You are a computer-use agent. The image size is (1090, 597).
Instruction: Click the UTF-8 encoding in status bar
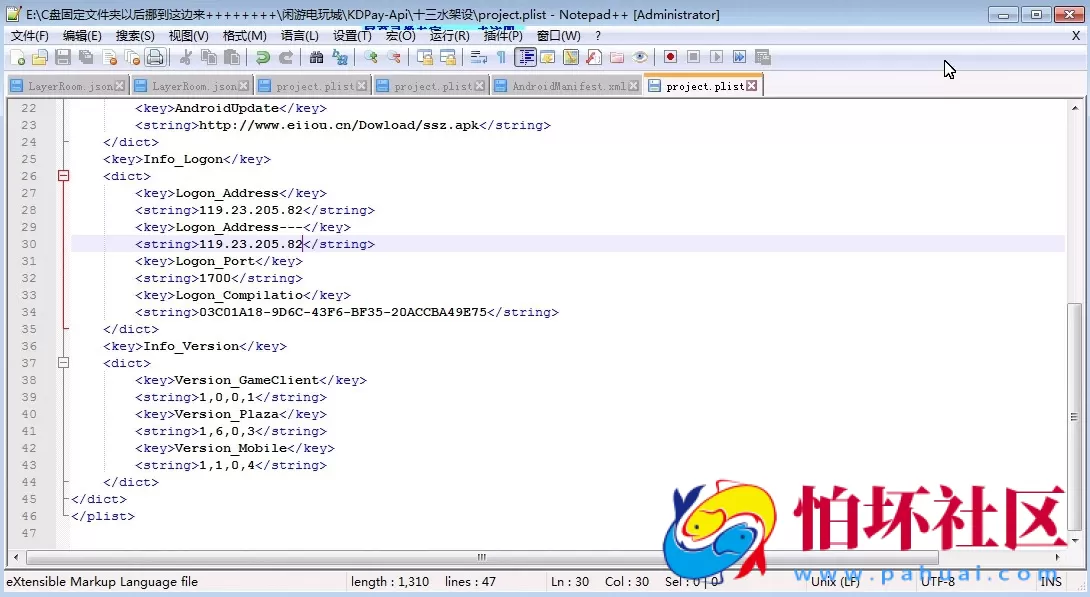coord(937,581)
